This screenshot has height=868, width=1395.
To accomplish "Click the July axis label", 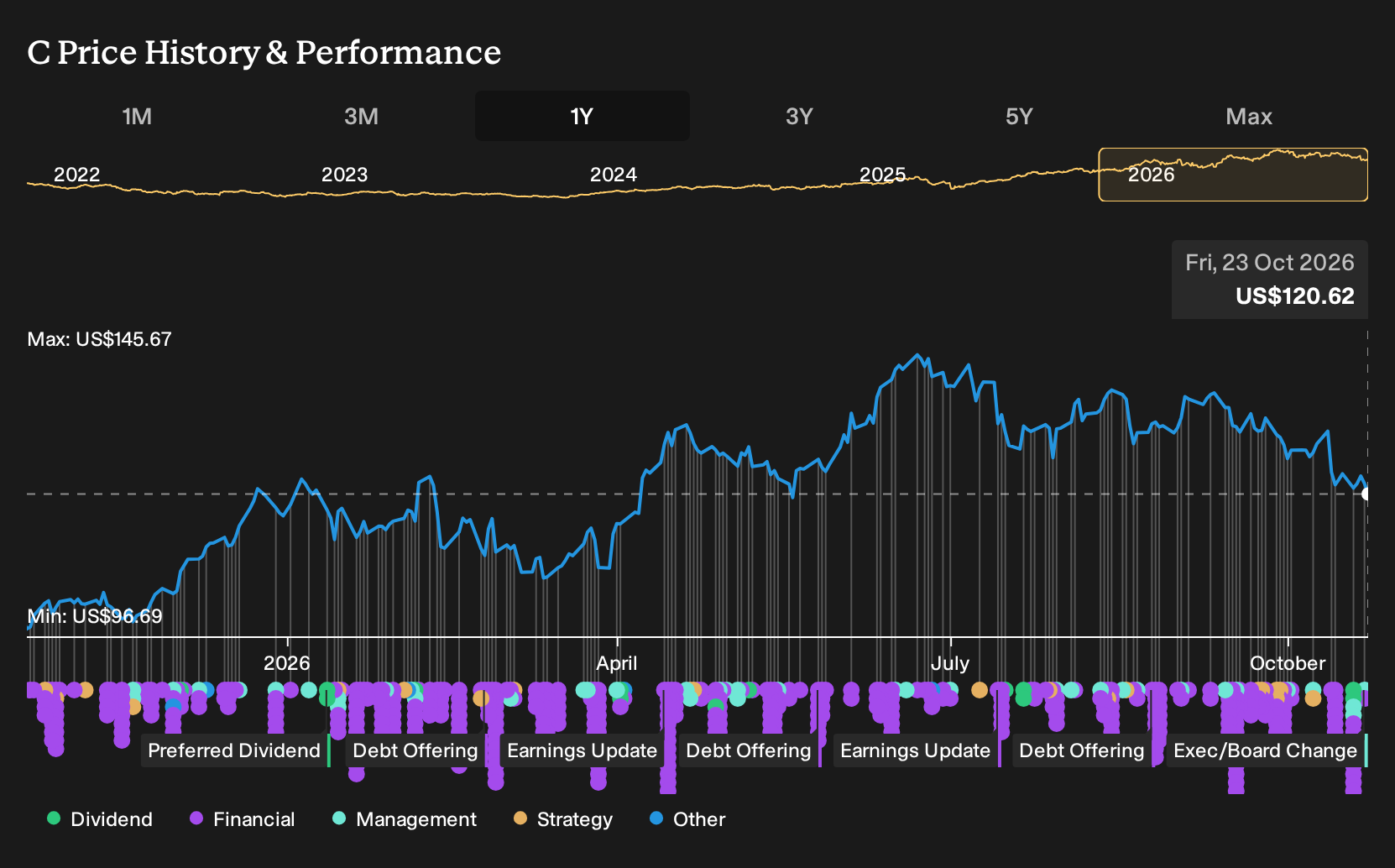I will pos(950,663).
